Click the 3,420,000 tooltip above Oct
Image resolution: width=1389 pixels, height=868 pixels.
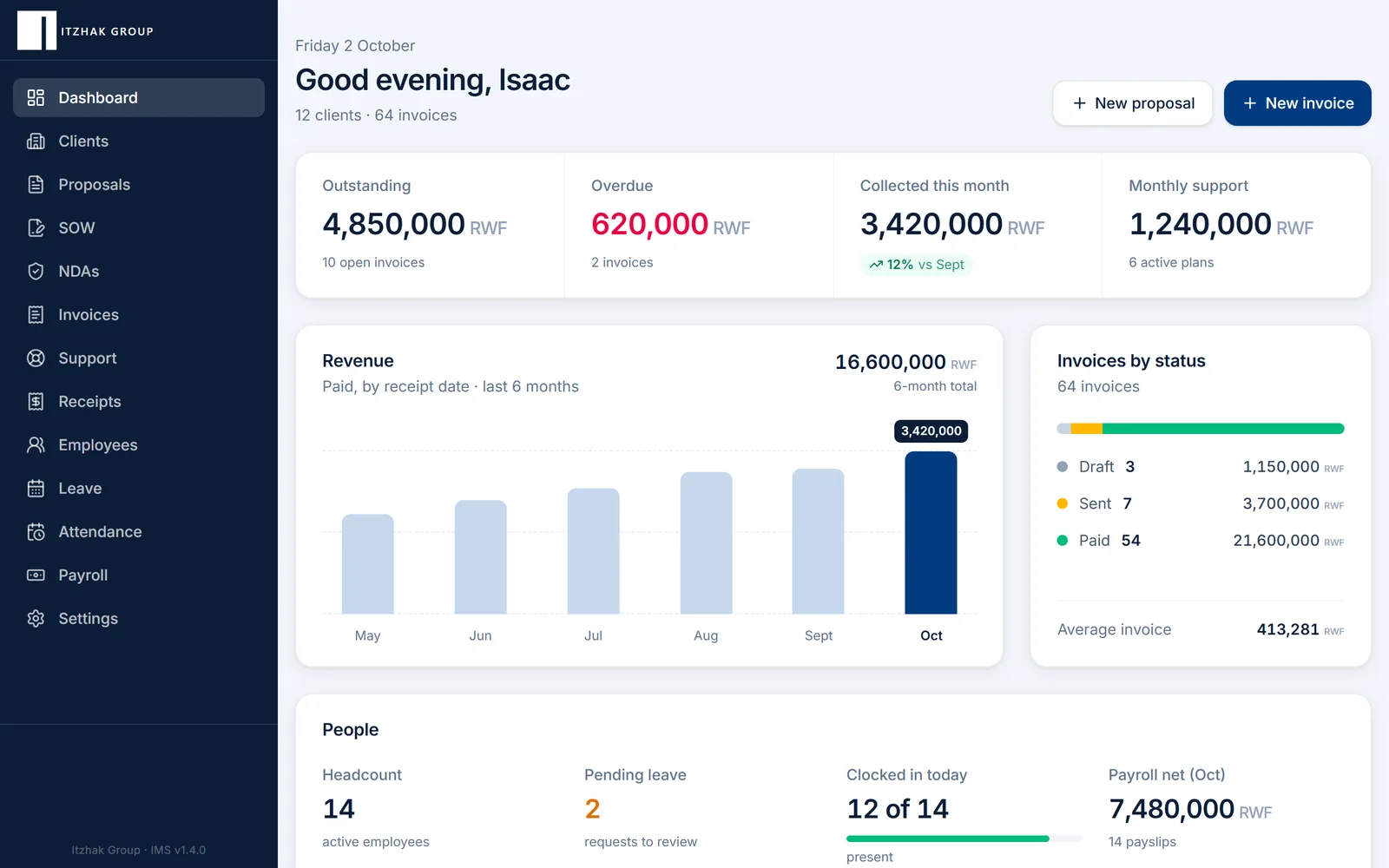[x=931, y=431]
